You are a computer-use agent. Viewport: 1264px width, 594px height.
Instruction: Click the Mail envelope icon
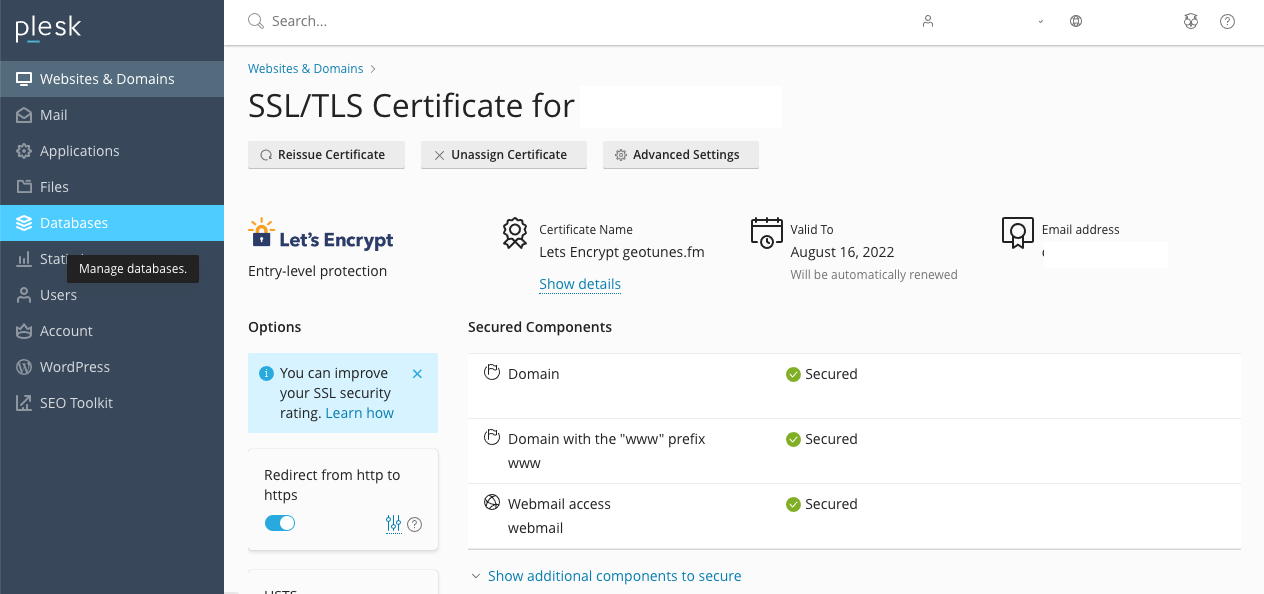coord(24,115)
